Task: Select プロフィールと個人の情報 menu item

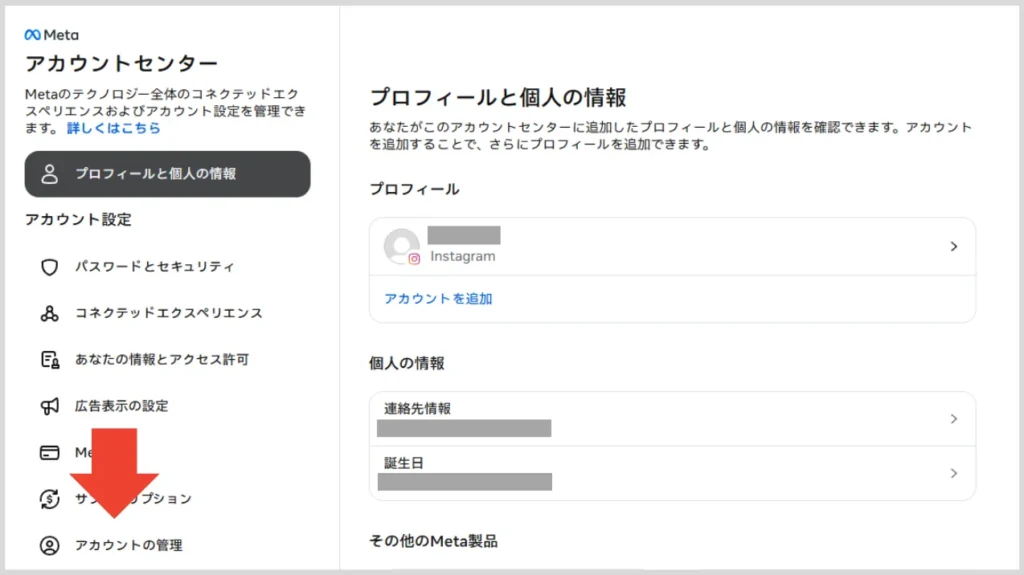Action: click(167, 174)
